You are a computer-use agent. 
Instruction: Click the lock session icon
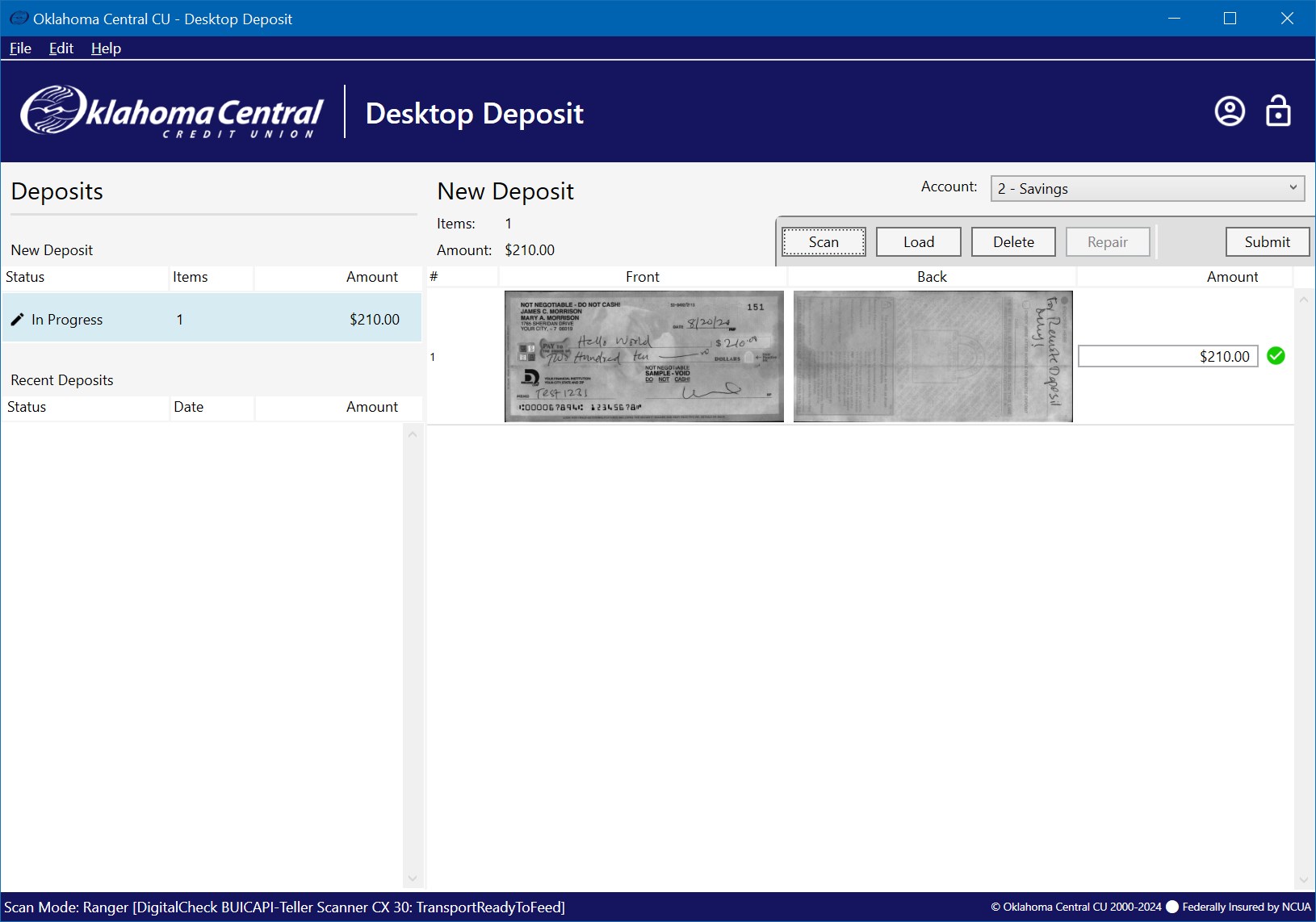pyautogui.click(x=1278, y=111)
